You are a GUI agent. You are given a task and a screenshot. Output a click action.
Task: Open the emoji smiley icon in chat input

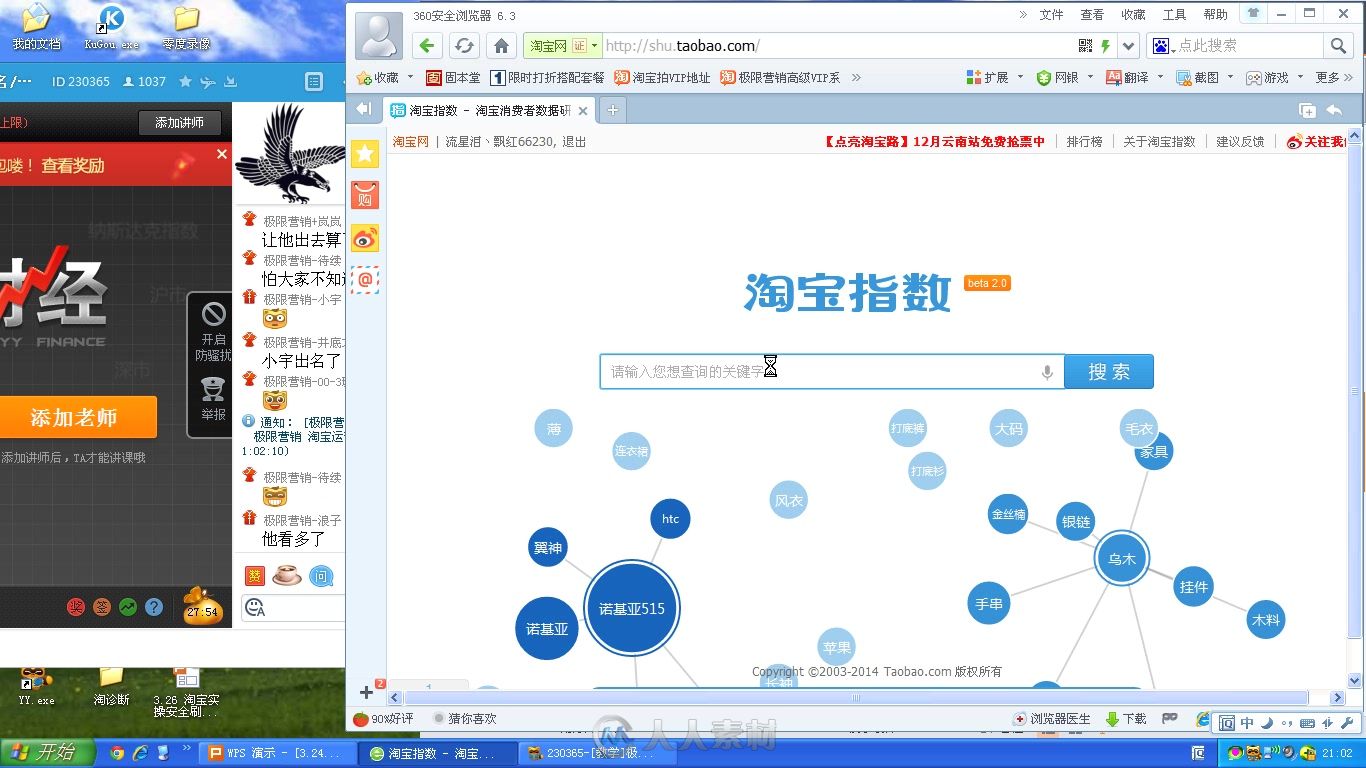[x=255, y=607]
